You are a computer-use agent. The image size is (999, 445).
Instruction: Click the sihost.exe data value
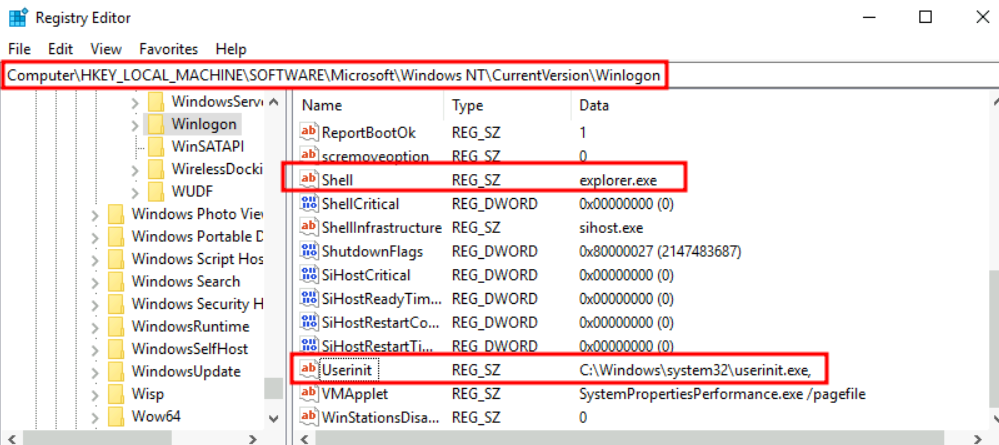coord(611,228)
